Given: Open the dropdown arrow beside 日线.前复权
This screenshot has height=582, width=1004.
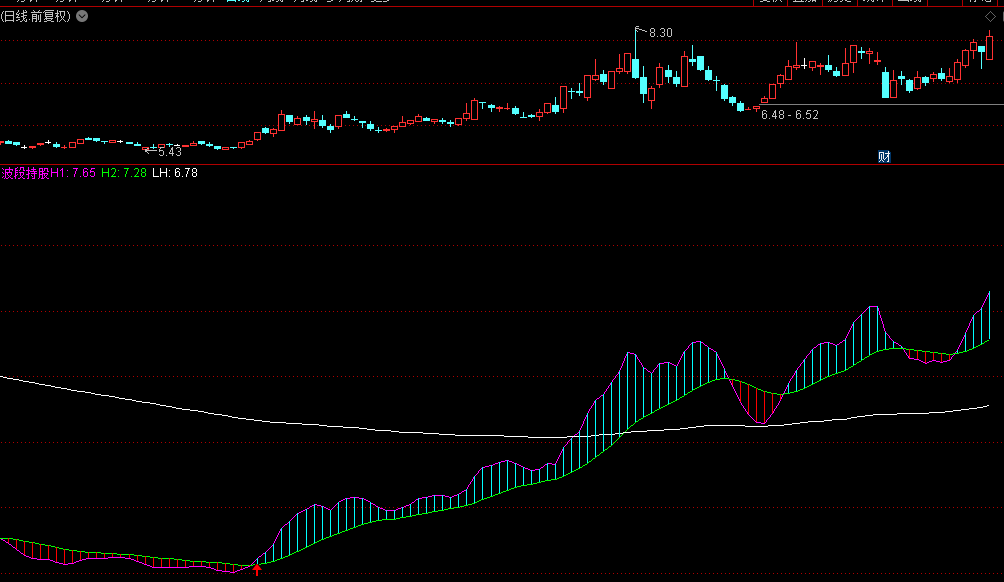Looking at the screenshot, I should point(81,16).
